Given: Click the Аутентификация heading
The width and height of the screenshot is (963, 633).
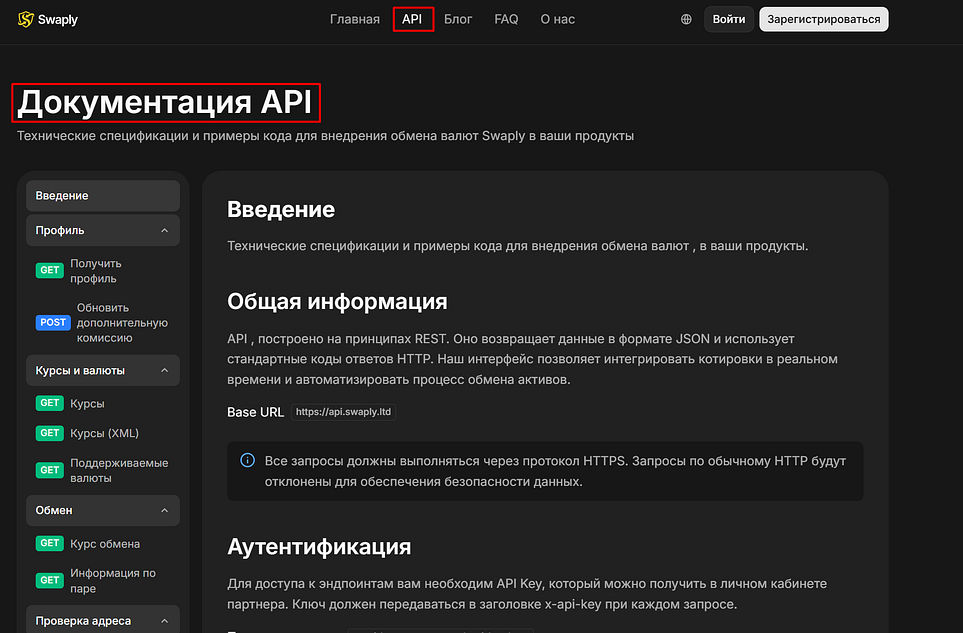Looking at the screenshot, I should (x=319, y=546).
